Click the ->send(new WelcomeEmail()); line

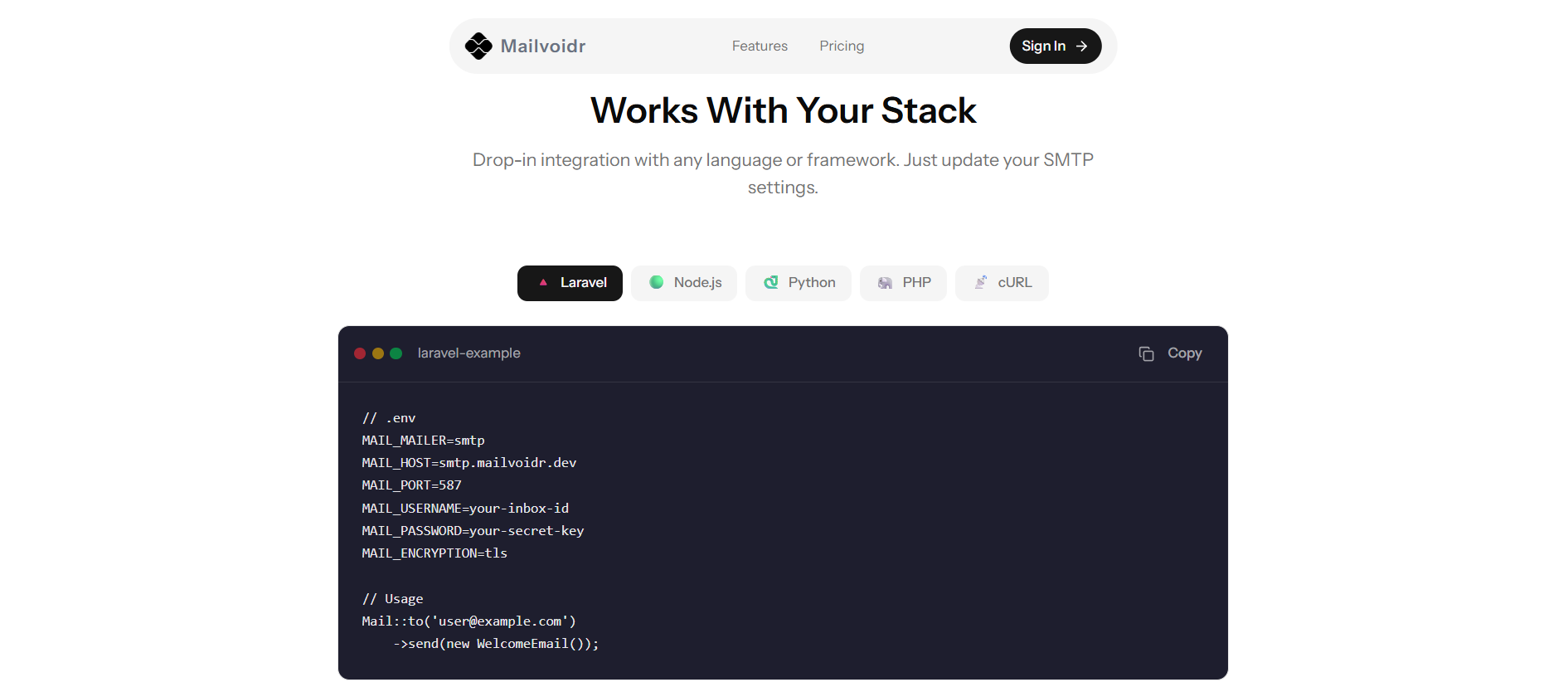[496, 644]
